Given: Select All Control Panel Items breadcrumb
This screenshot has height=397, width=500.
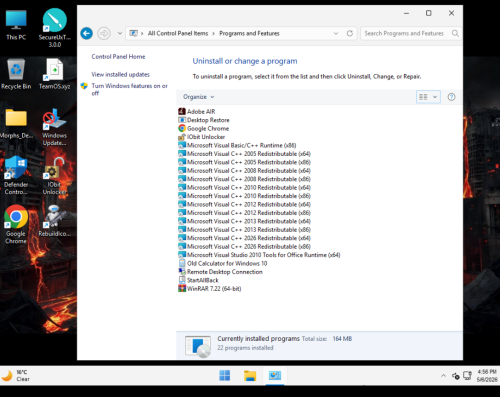Looking at the screenshot, I should coord(178,33).
